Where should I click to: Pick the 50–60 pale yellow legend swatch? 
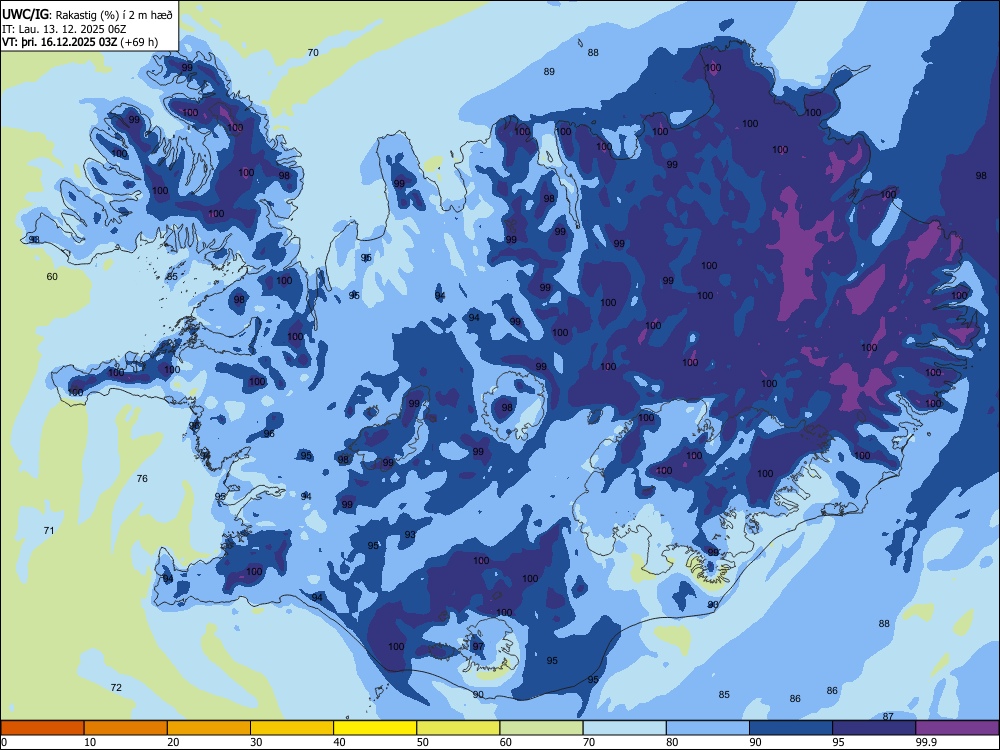pyautogui.click(x=458, y=728)
